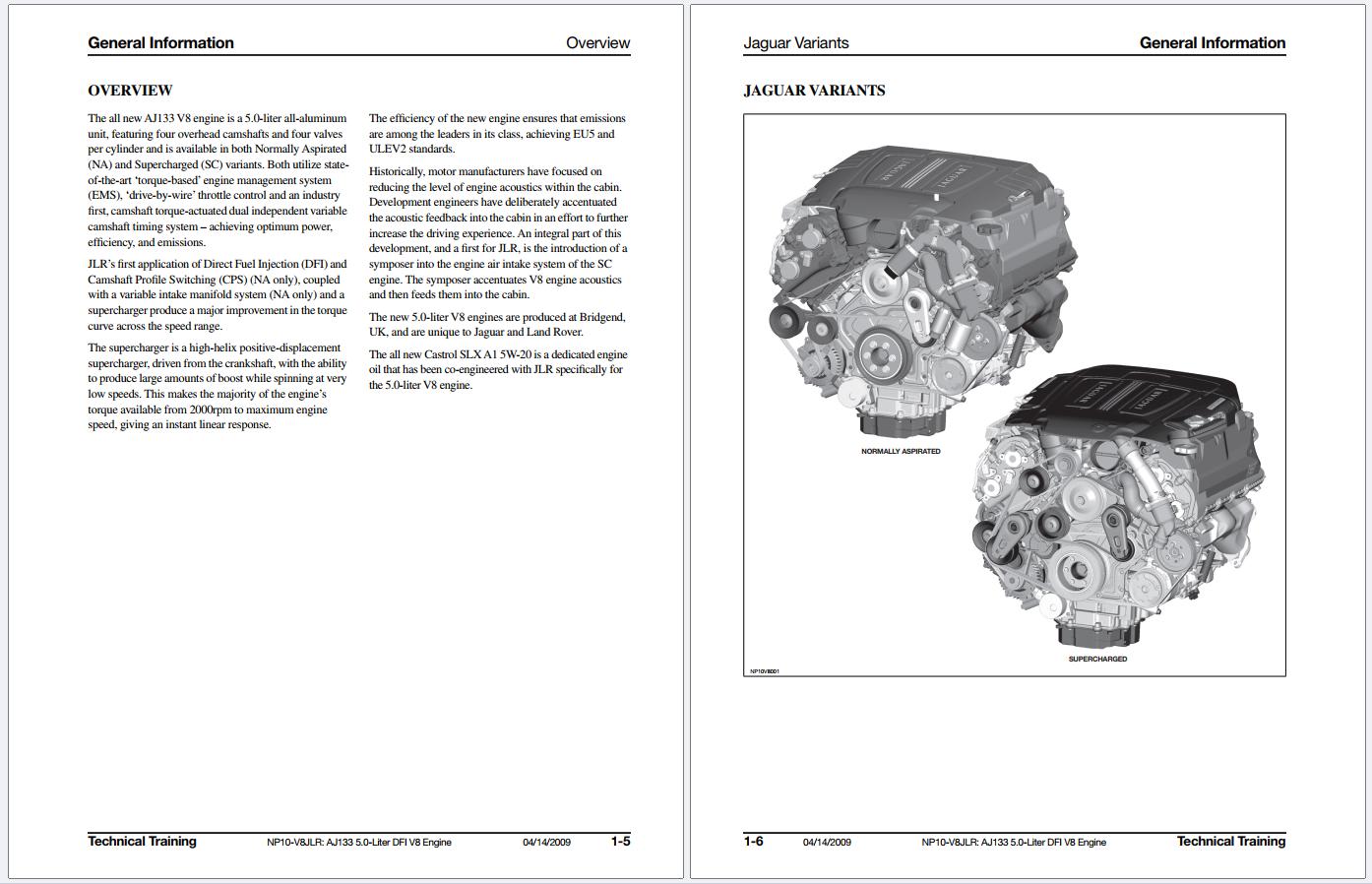Screen dimensions: 1372x884
Task: Click the SUPERCHARGED caption label
Action: pos(1099,657)
